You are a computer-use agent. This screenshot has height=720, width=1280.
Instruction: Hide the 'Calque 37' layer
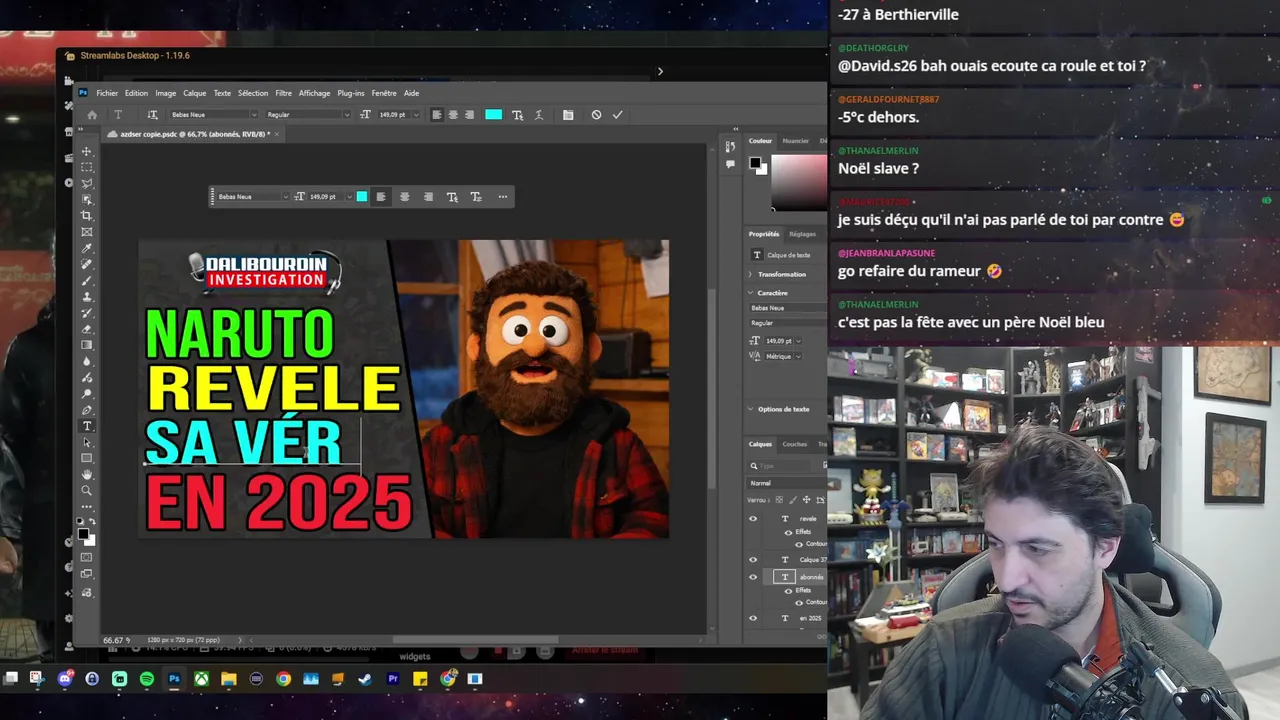(x=753, y=559)
